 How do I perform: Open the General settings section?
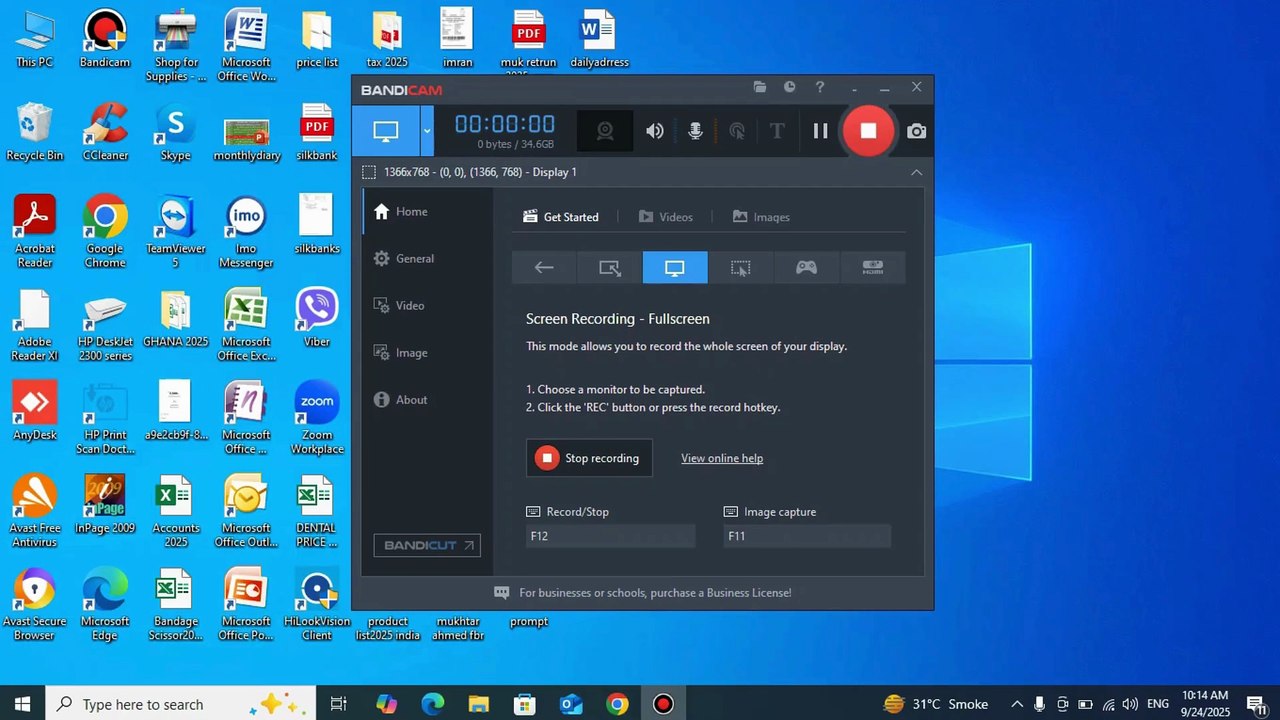tap(428, 259)
